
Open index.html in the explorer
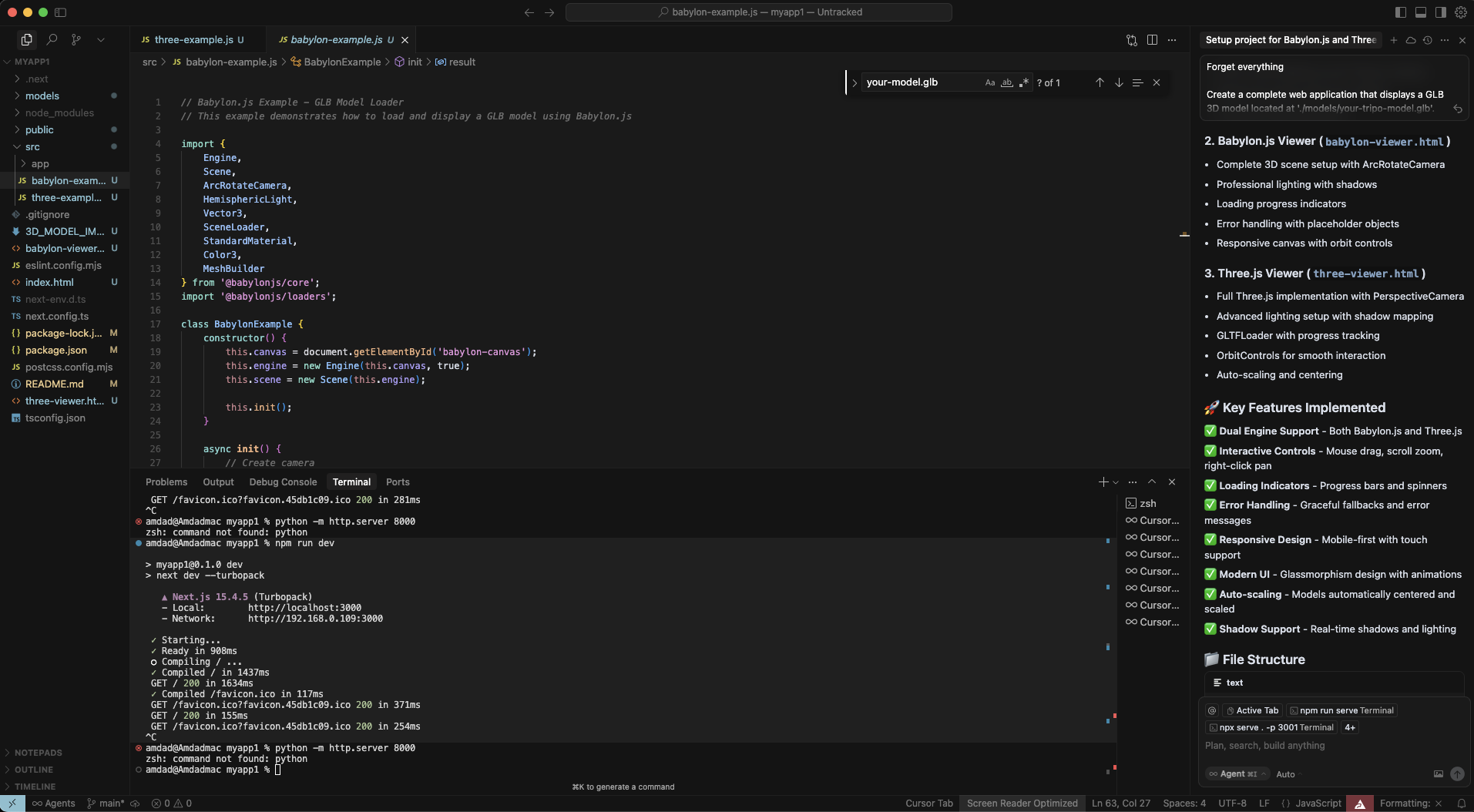(x=65, y=282)
